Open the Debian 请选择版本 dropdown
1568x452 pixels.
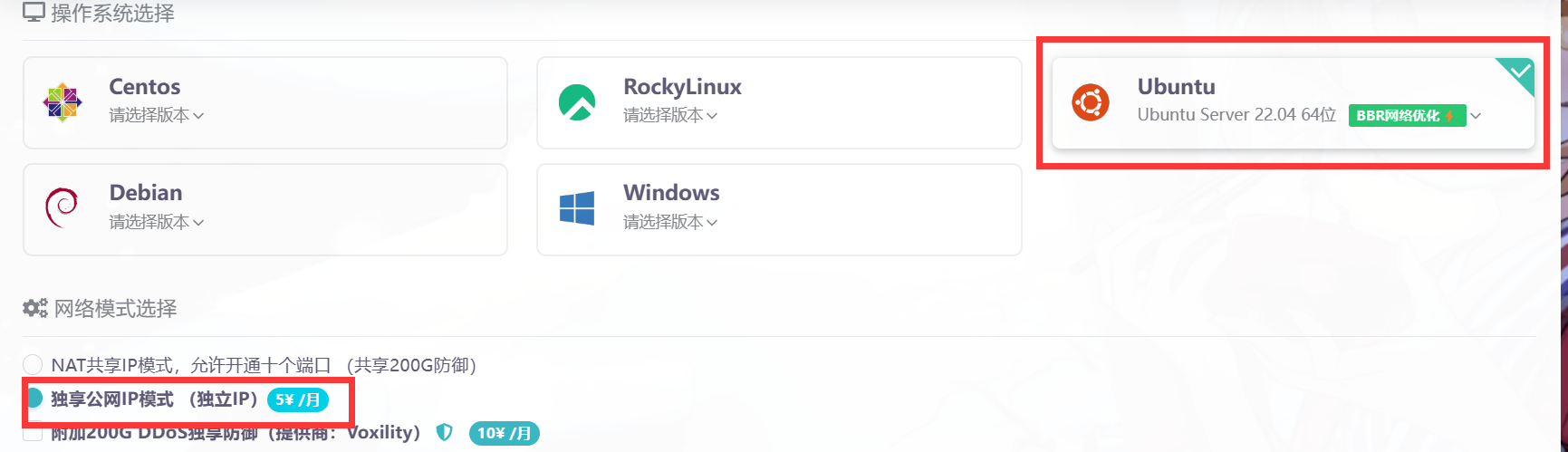156,222
